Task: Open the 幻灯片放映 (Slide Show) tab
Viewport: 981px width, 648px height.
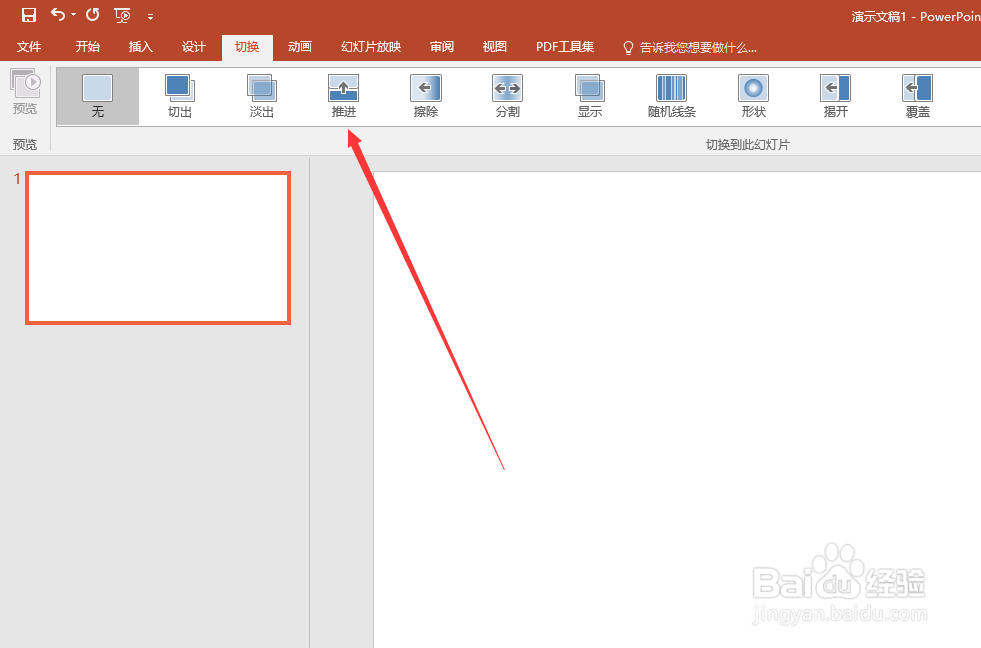Action: [x=371, y=47]
